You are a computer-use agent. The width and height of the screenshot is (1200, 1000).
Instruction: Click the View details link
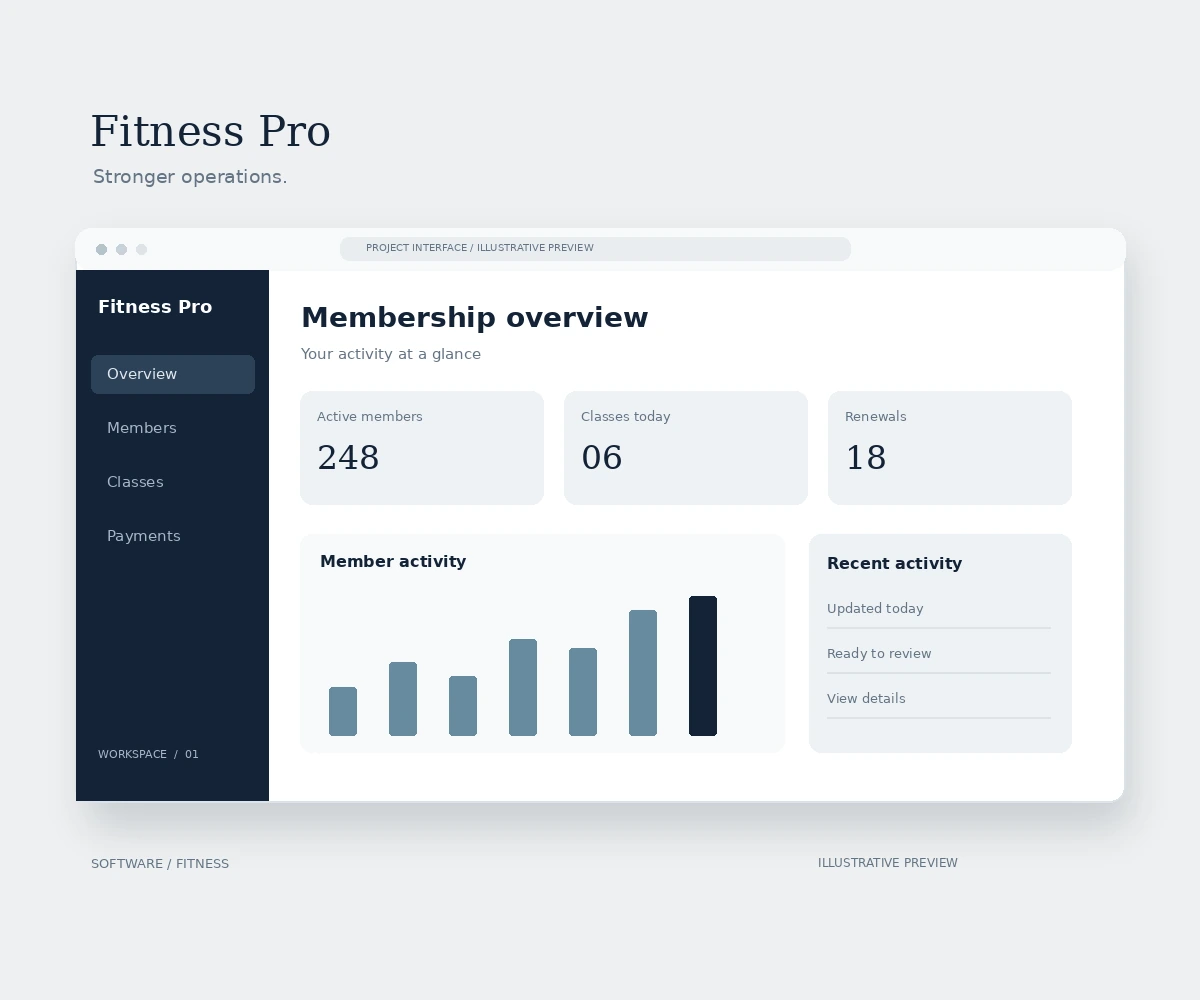(866, 699)
